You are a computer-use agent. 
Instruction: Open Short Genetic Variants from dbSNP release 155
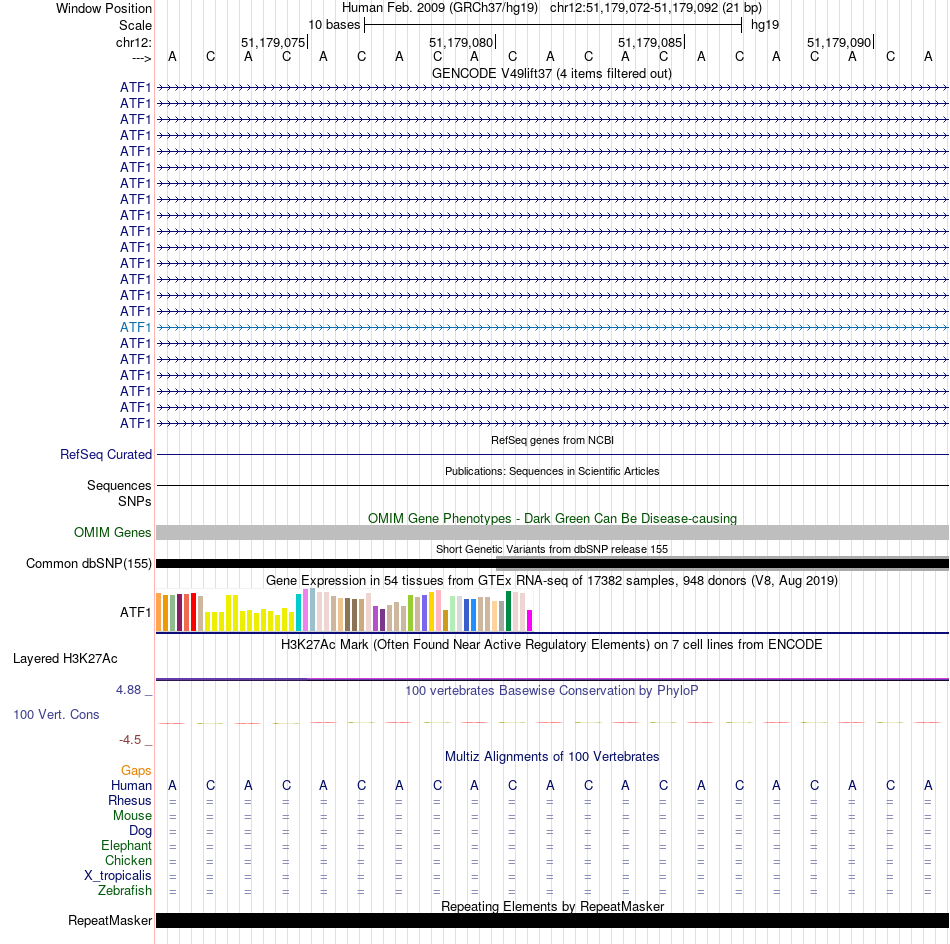tap(552, 549)
